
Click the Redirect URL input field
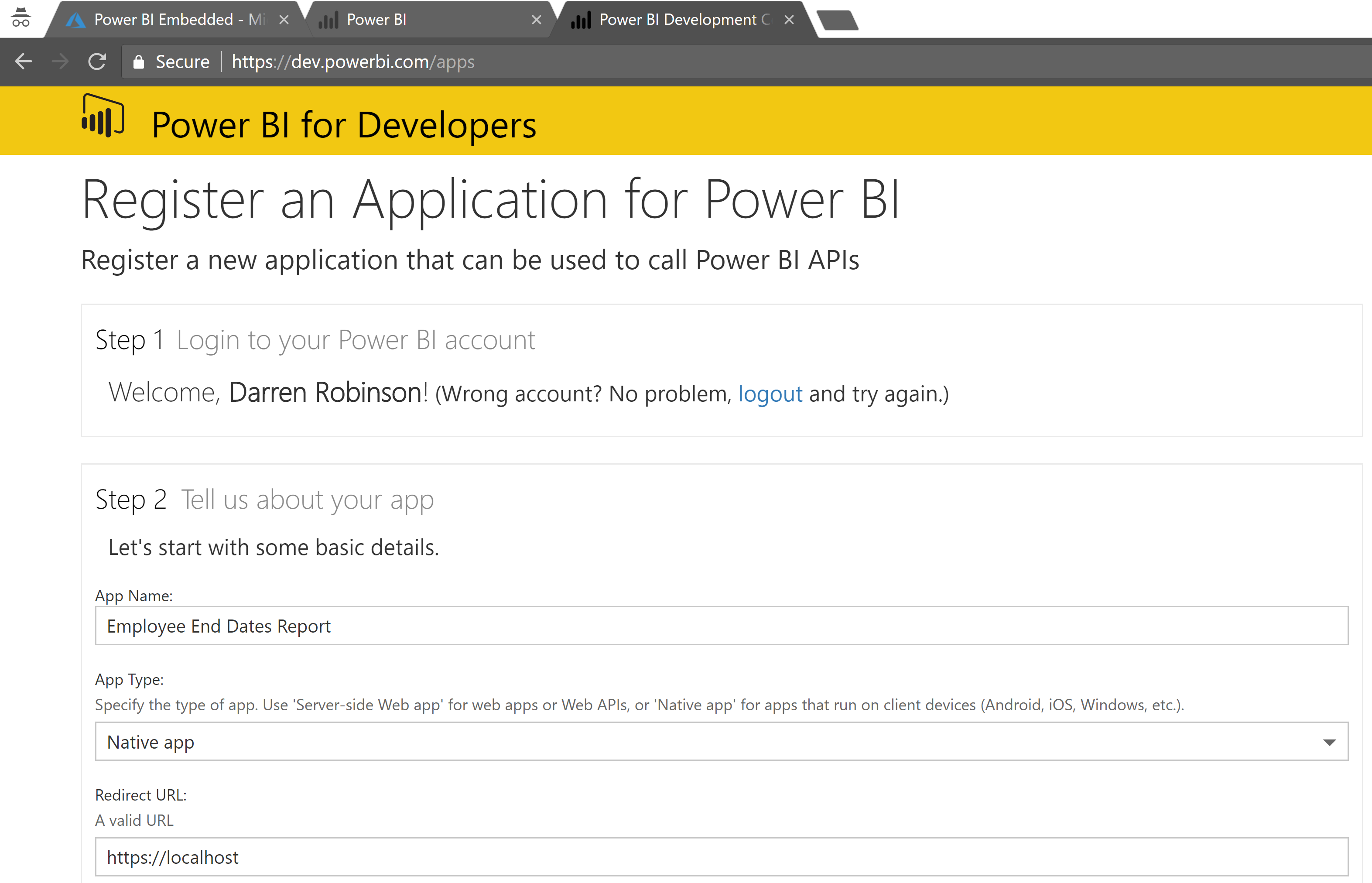coord(721,857)
